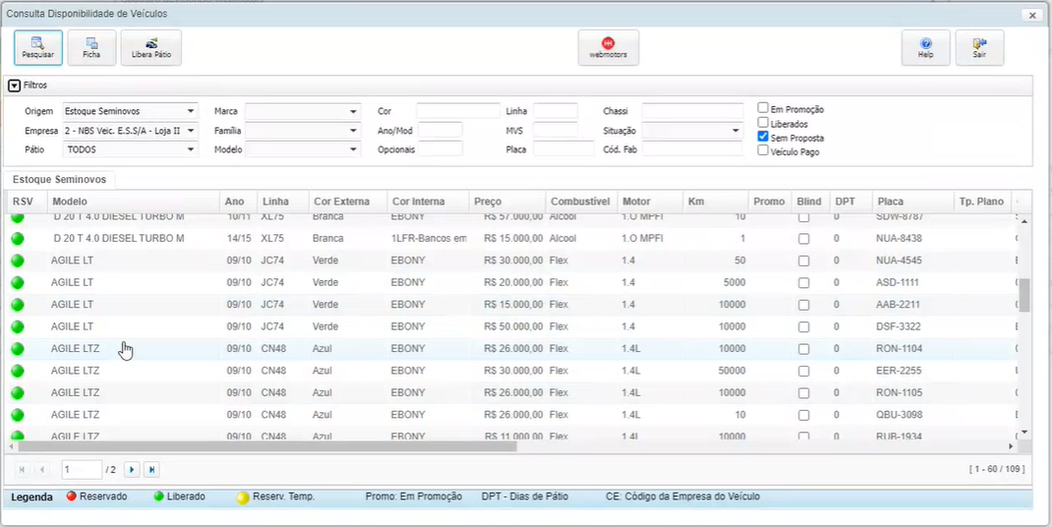Uncheck the Sem Proposta checkbox
This screenshot has width=1052, height=527.
pos(763,136)
